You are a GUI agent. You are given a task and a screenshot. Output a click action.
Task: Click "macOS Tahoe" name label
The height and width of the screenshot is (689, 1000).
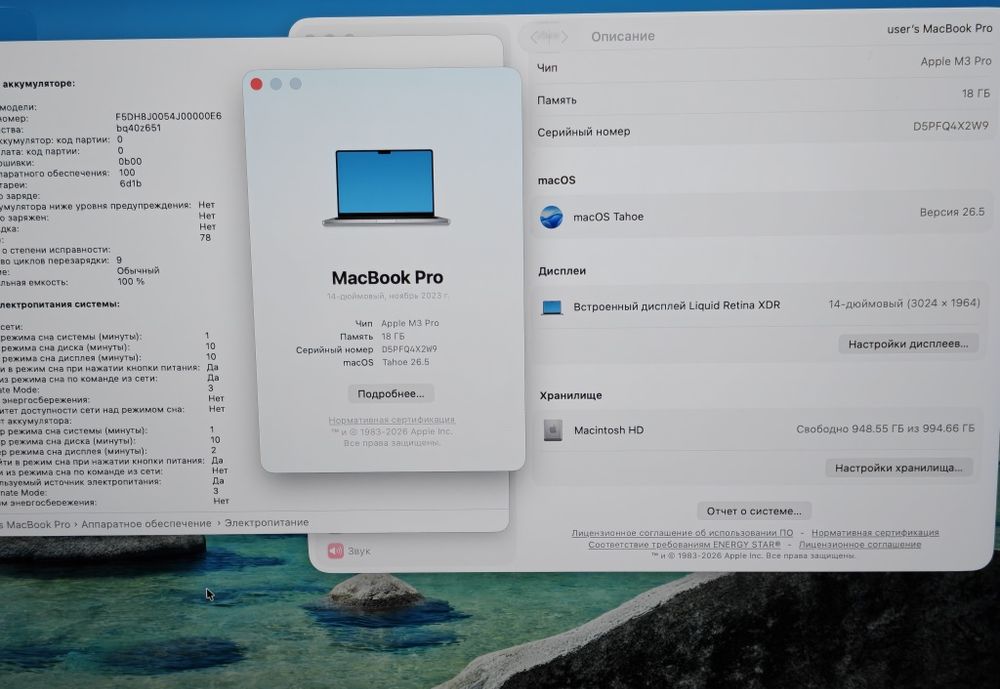608,217
